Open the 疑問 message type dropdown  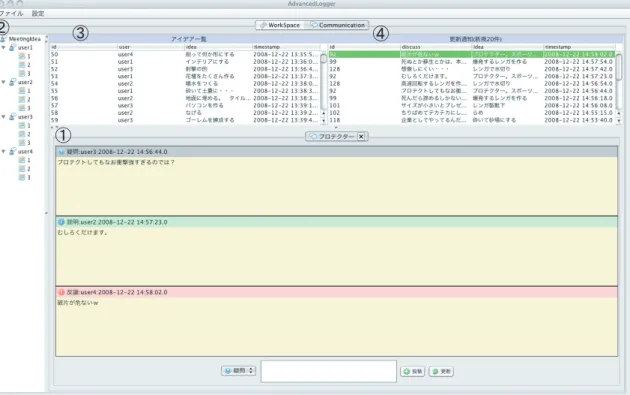pos(239,370)
